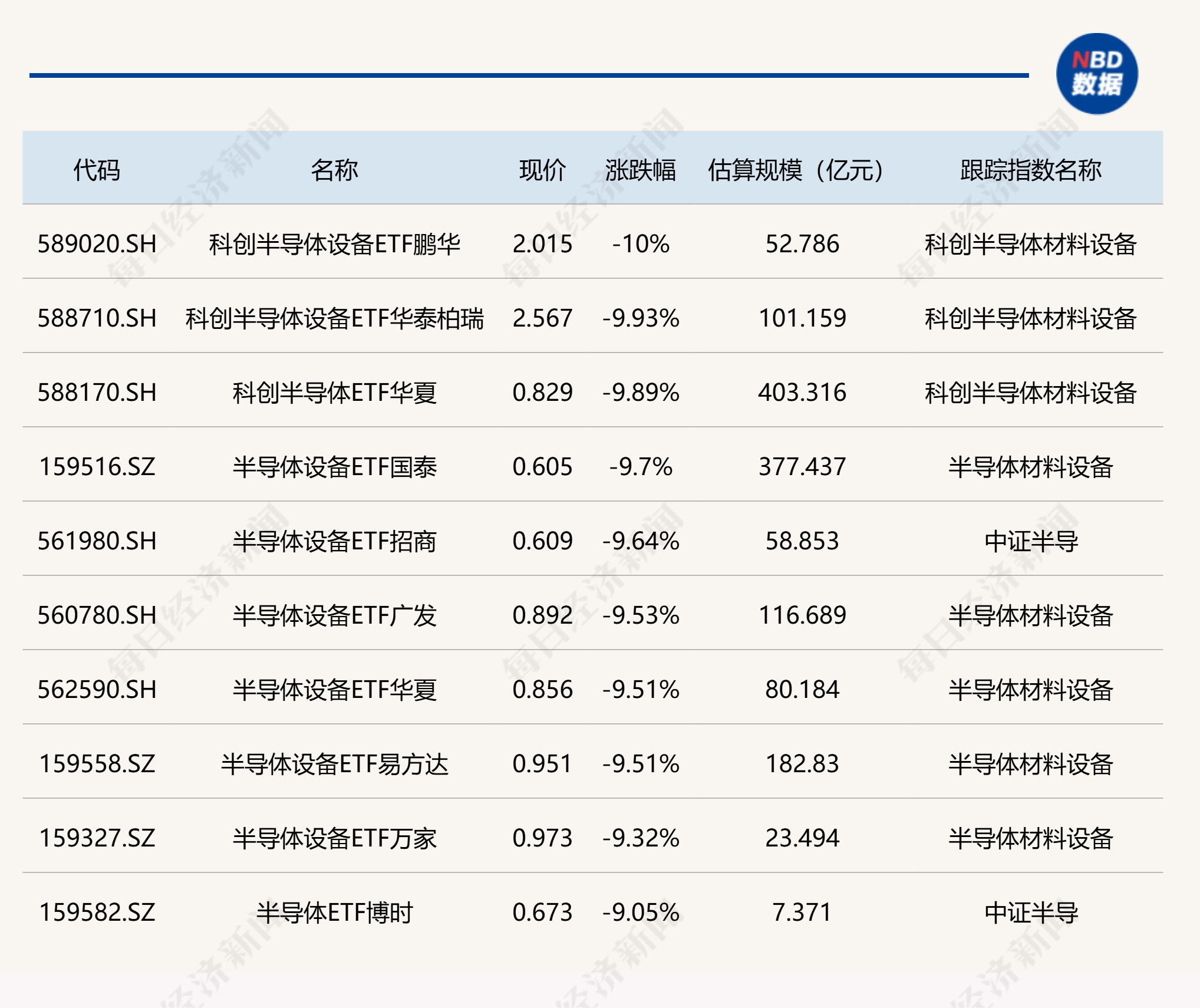Click 半导体材料设备 in 159516.SZ row
The height and width of the screenshot is (1008, 1200).
[x=1031, y=467]
